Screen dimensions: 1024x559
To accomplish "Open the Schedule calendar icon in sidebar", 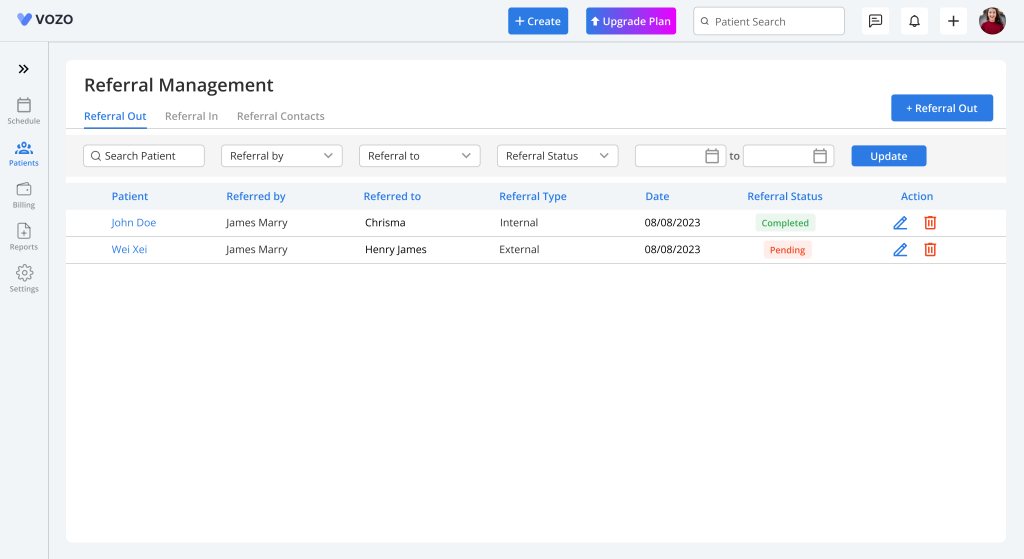I will 24,105.
